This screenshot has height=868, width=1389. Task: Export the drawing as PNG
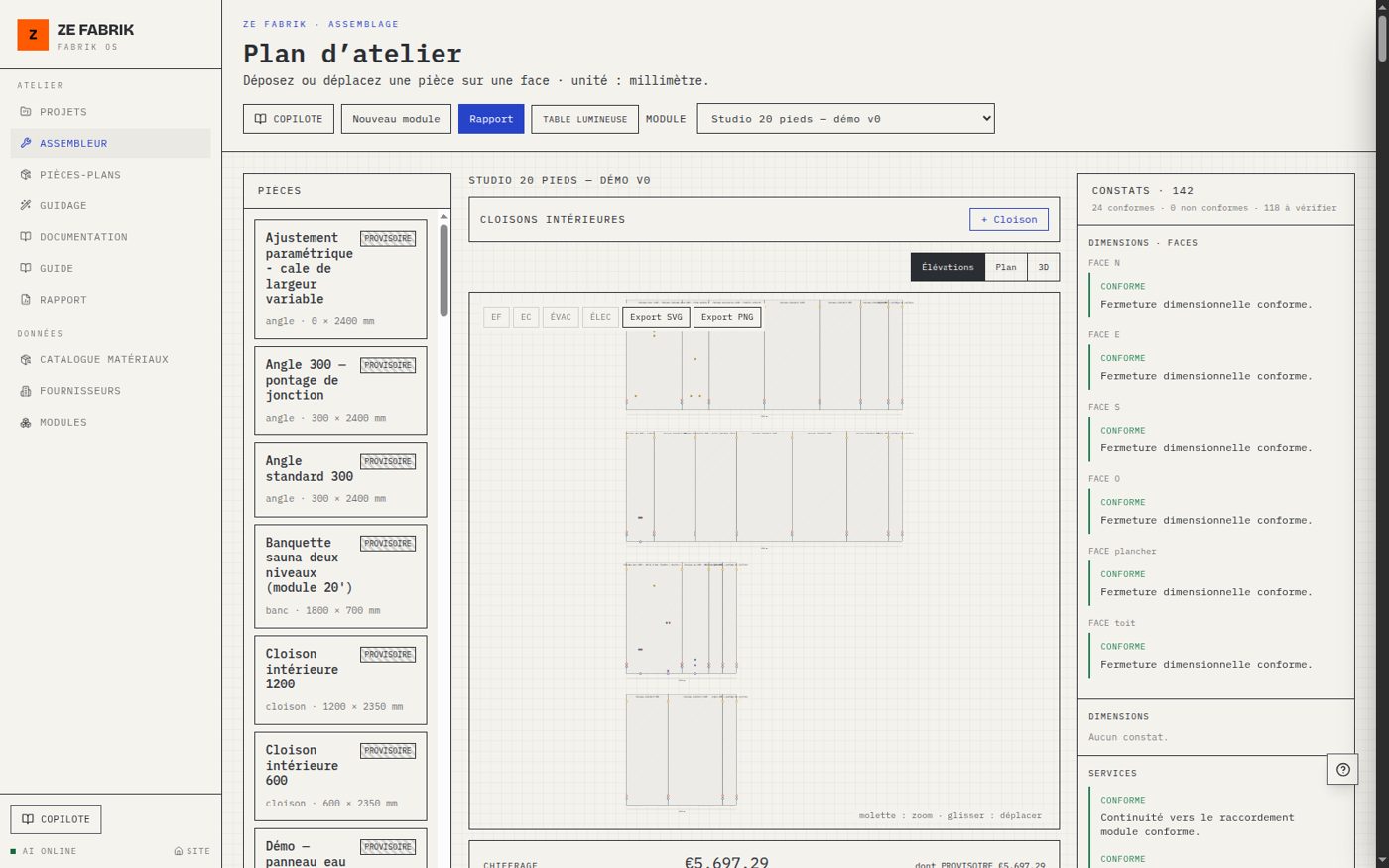[x=727, y=317]
